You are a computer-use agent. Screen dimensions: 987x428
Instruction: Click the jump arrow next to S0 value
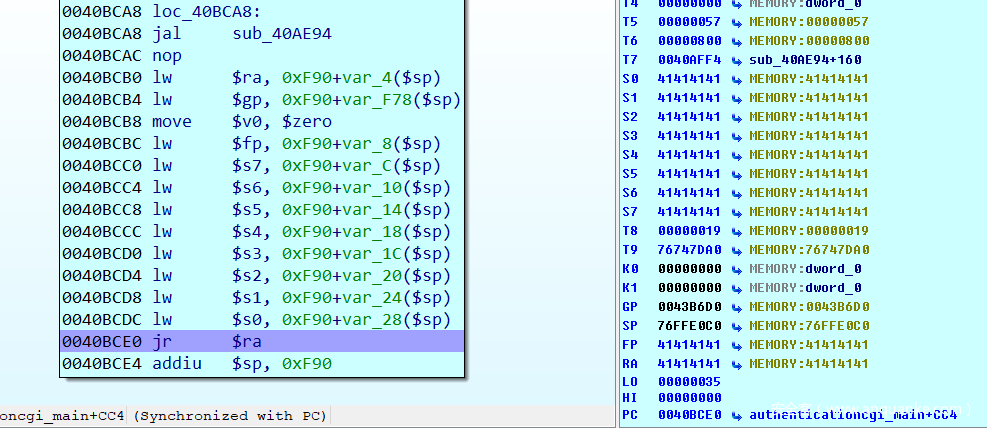coord(737,78)
